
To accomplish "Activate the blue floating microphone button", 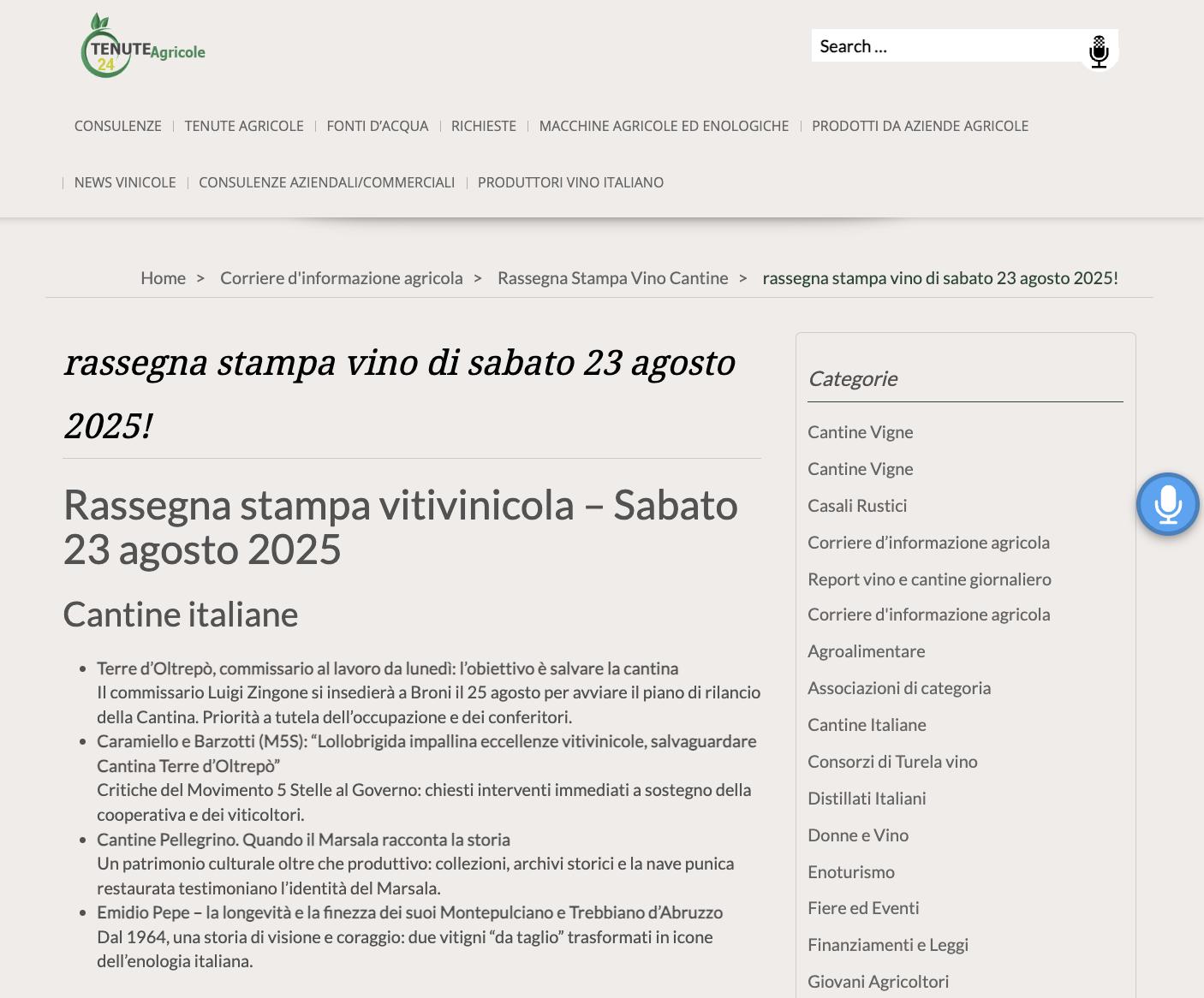I will [1168, 504].
